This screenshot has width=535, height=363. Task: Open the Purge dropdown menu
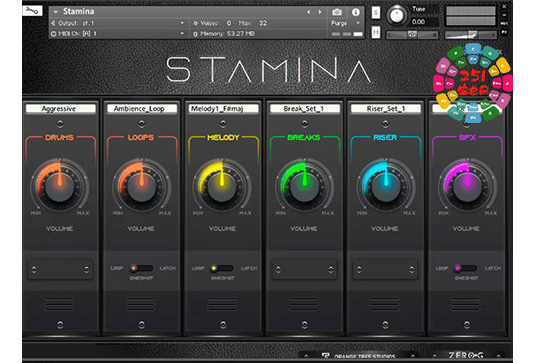point(345,23)
